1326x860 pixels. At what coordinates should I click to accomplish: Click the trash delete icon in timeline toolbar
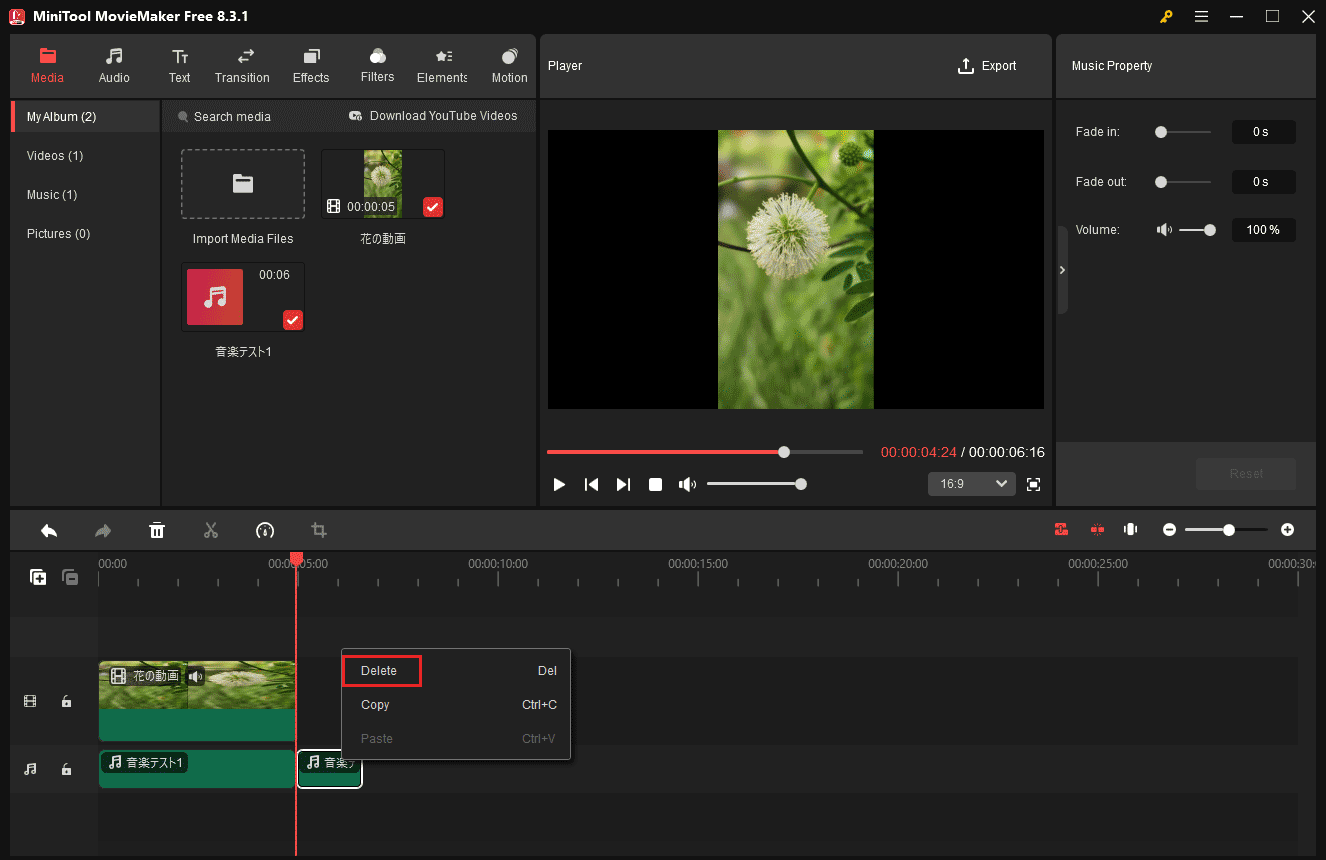coord(157,530)
